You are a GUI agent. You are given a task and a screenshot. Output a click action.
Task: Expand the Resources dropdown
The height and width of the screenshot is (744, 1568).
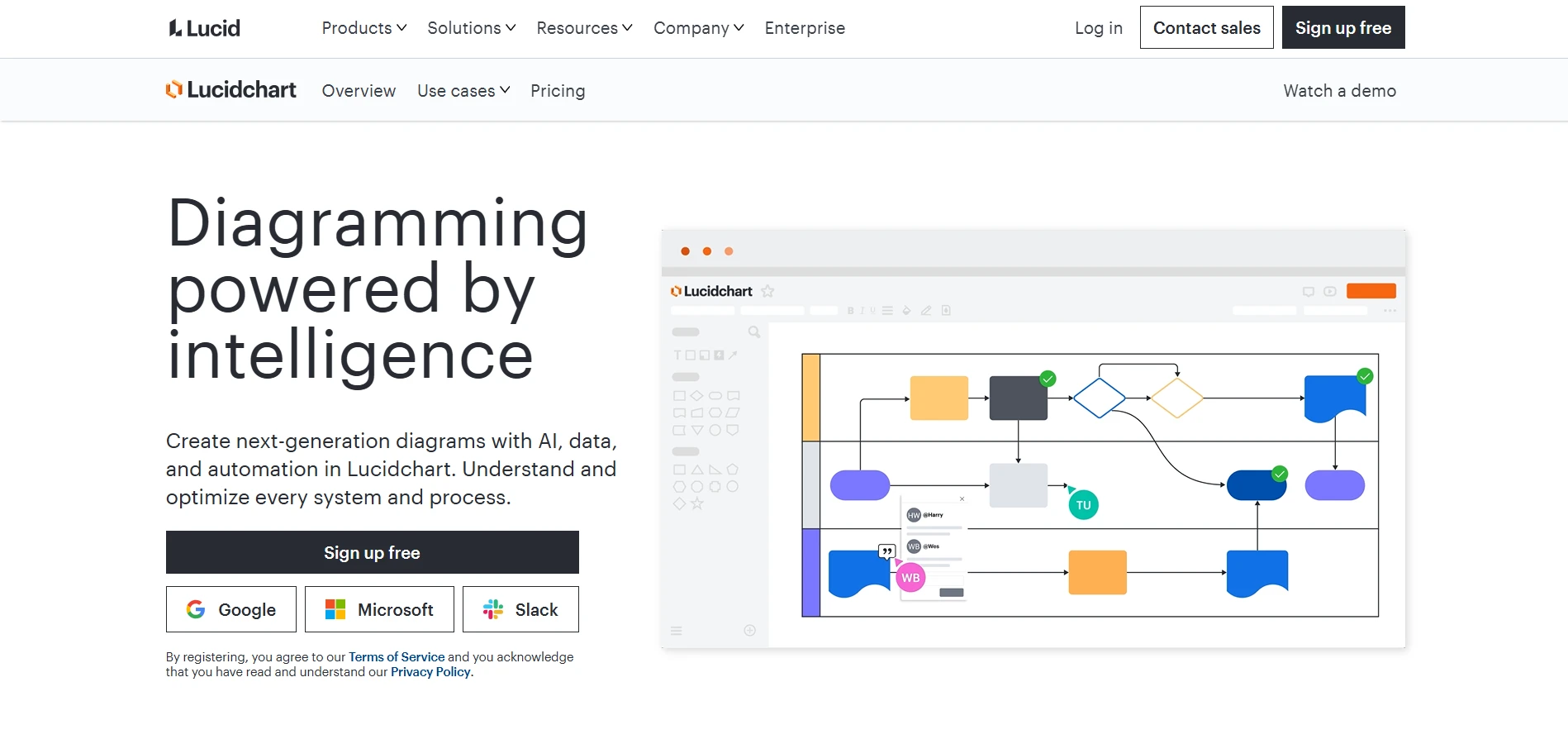pyautogui.click(x=585, y=28)
